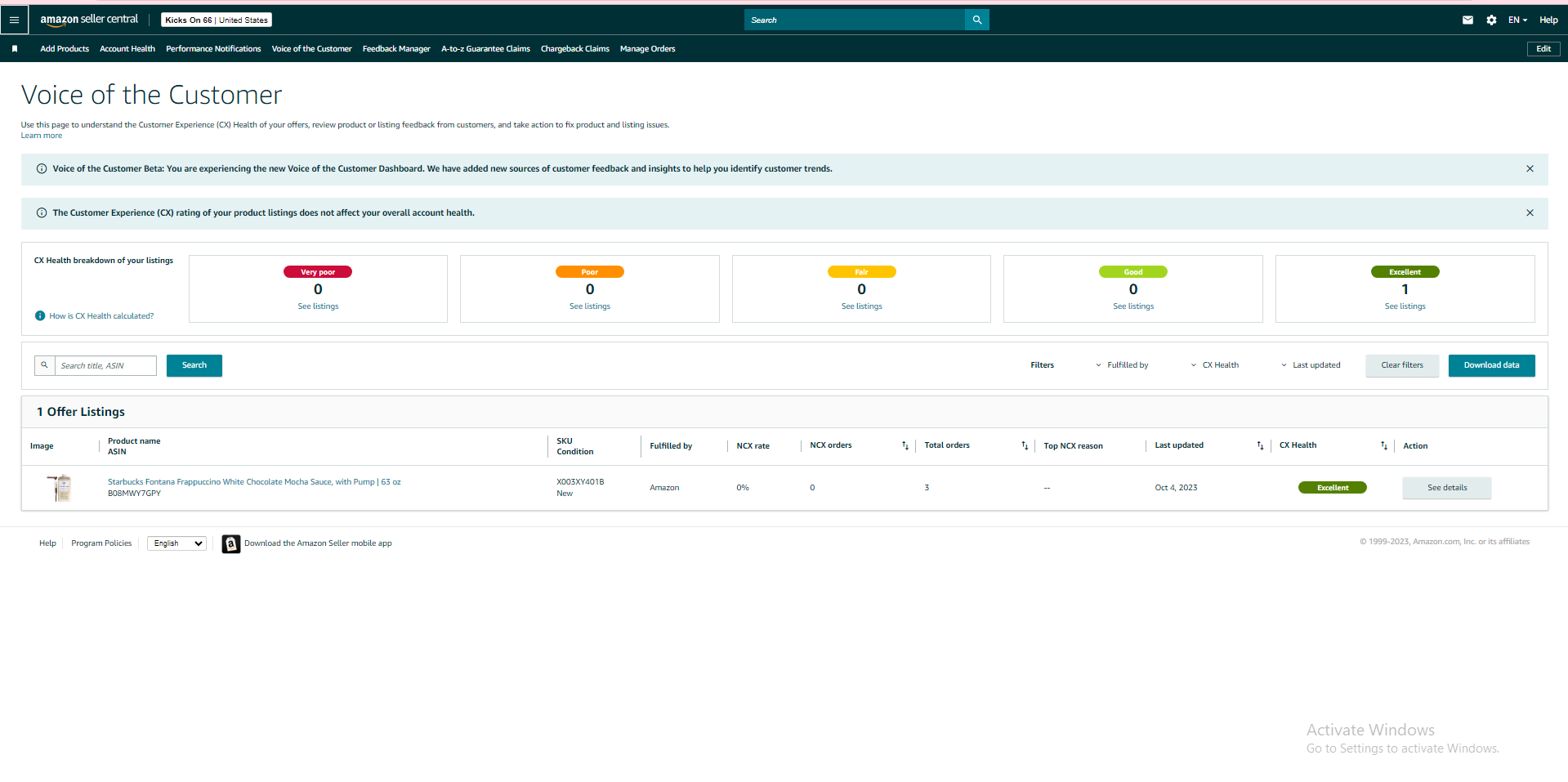Image resolution: width=1568 pixels, height=782 pixels.
Task: Open A-to-z Guarantee Claims
Action: 485,49
